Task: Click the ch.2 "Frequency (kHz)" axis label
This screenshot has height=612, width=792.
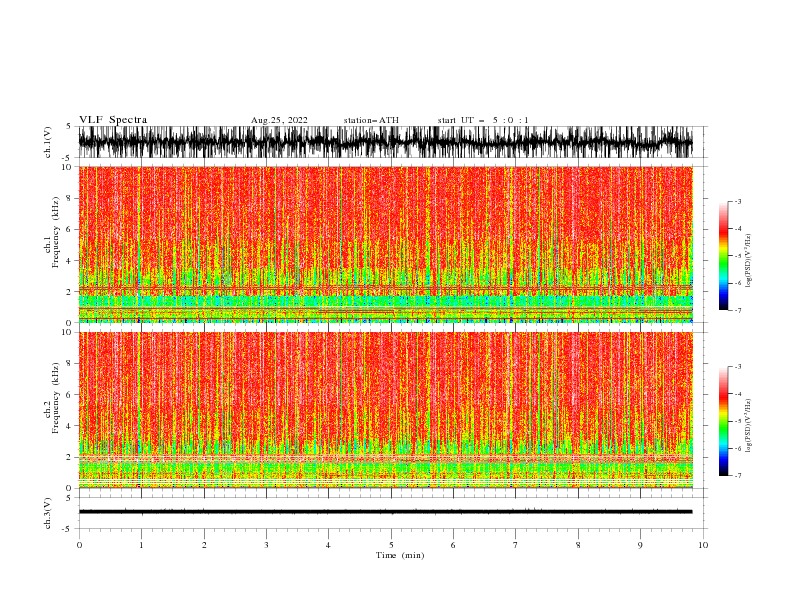Action: pos(56,398)
